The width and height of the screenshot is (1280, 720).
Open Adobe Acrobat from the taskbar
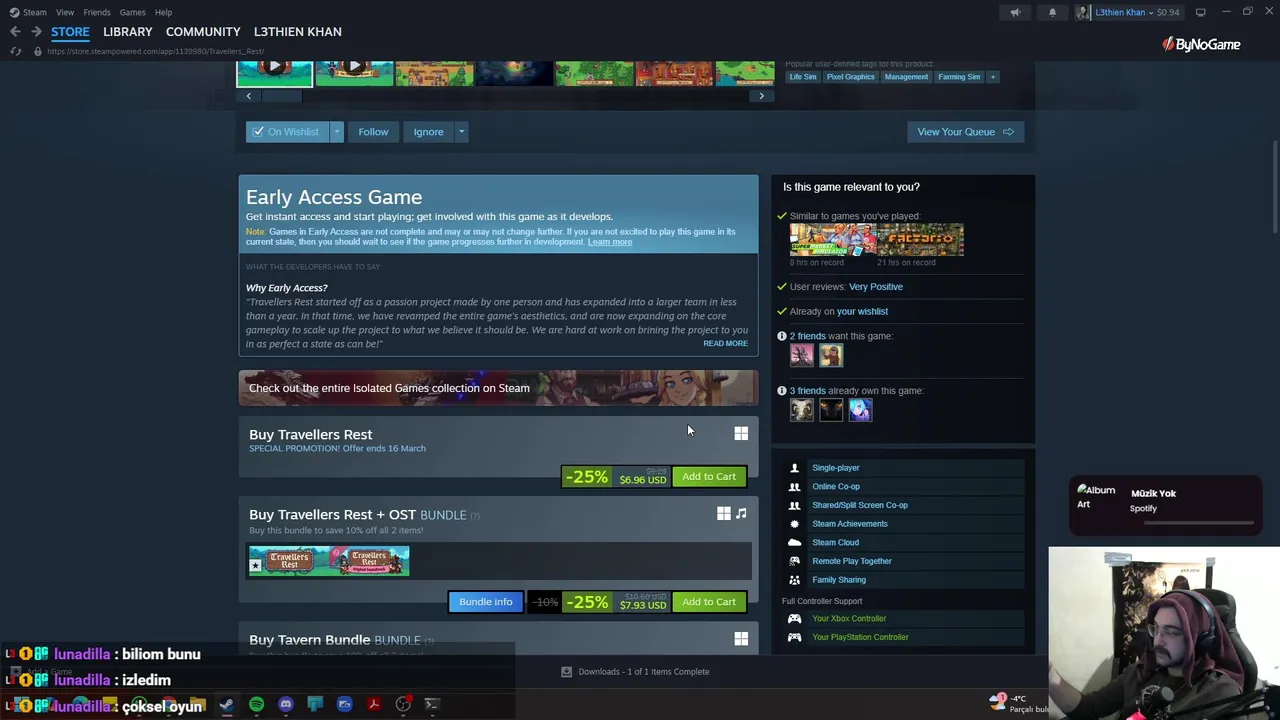tap(374, 704)
